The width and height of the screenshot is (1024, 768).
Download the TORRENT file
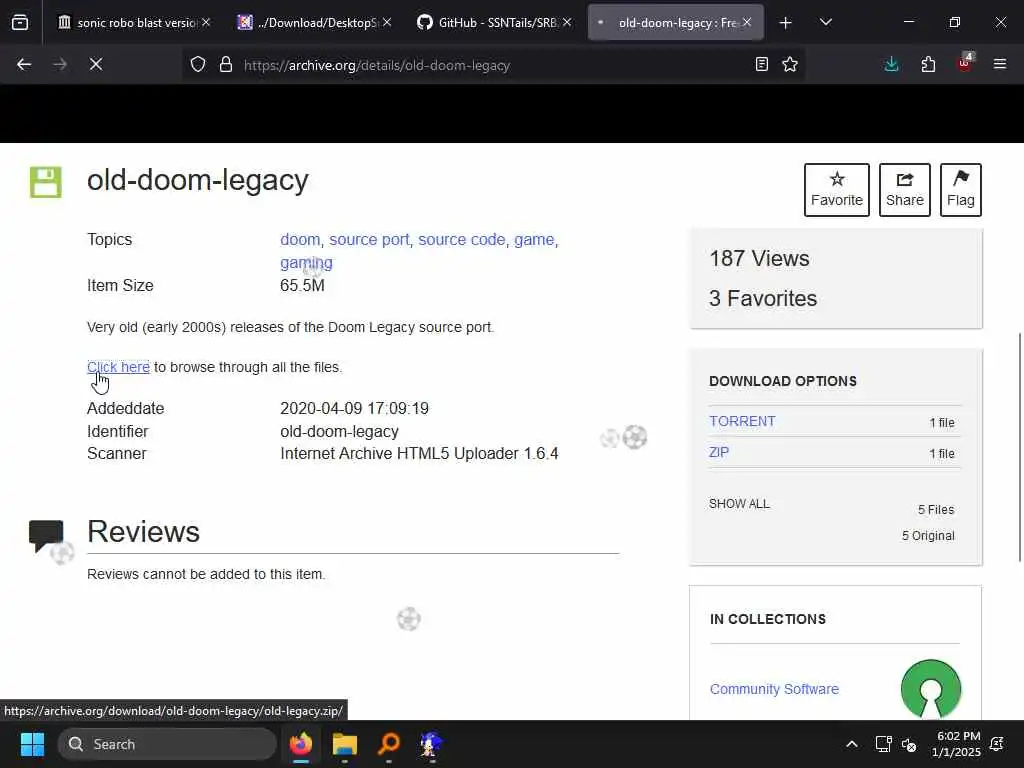click(742, 421)
